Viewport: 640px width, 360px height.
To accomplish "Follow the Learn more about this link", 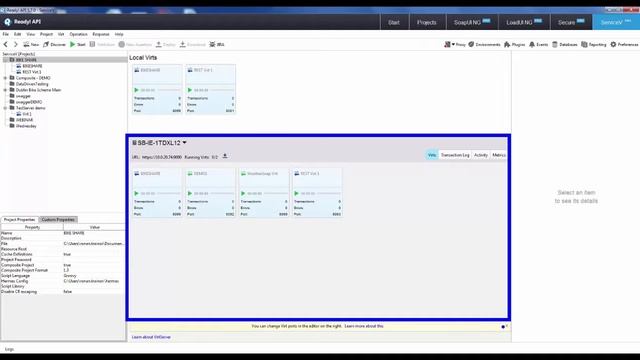I will point(364,326).
